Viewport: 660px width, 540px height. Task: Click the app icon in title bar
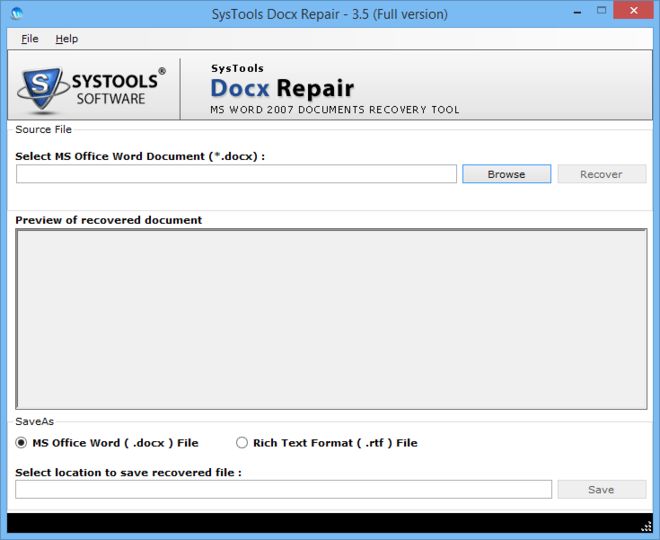pos(17,14)
